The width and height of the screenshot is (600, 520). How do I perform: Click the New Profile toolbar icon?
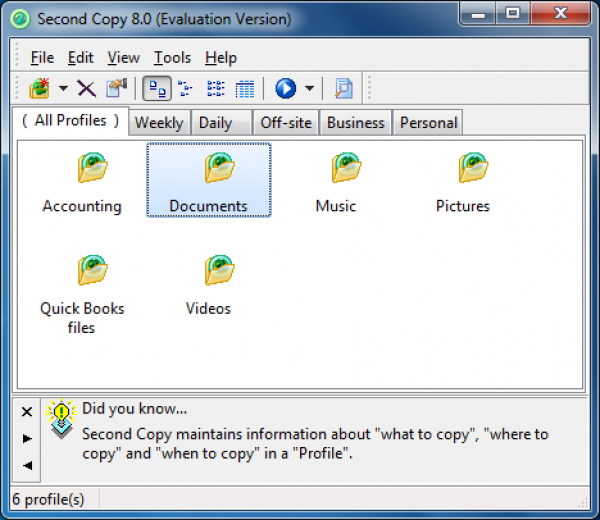click(x=40, y=88)
